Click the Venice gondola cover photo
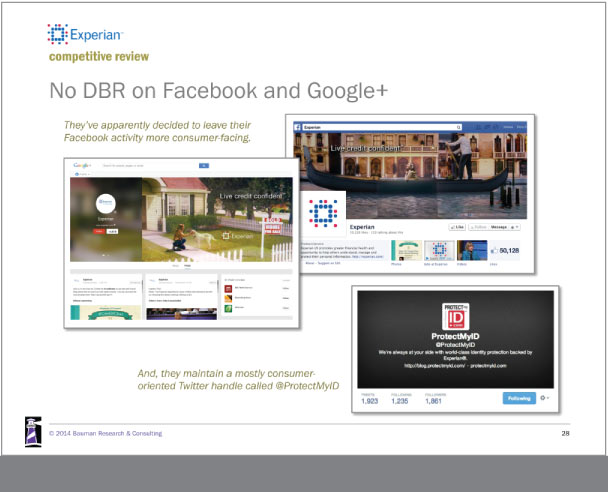The image size is (608, 492). (x=411, y=174)
